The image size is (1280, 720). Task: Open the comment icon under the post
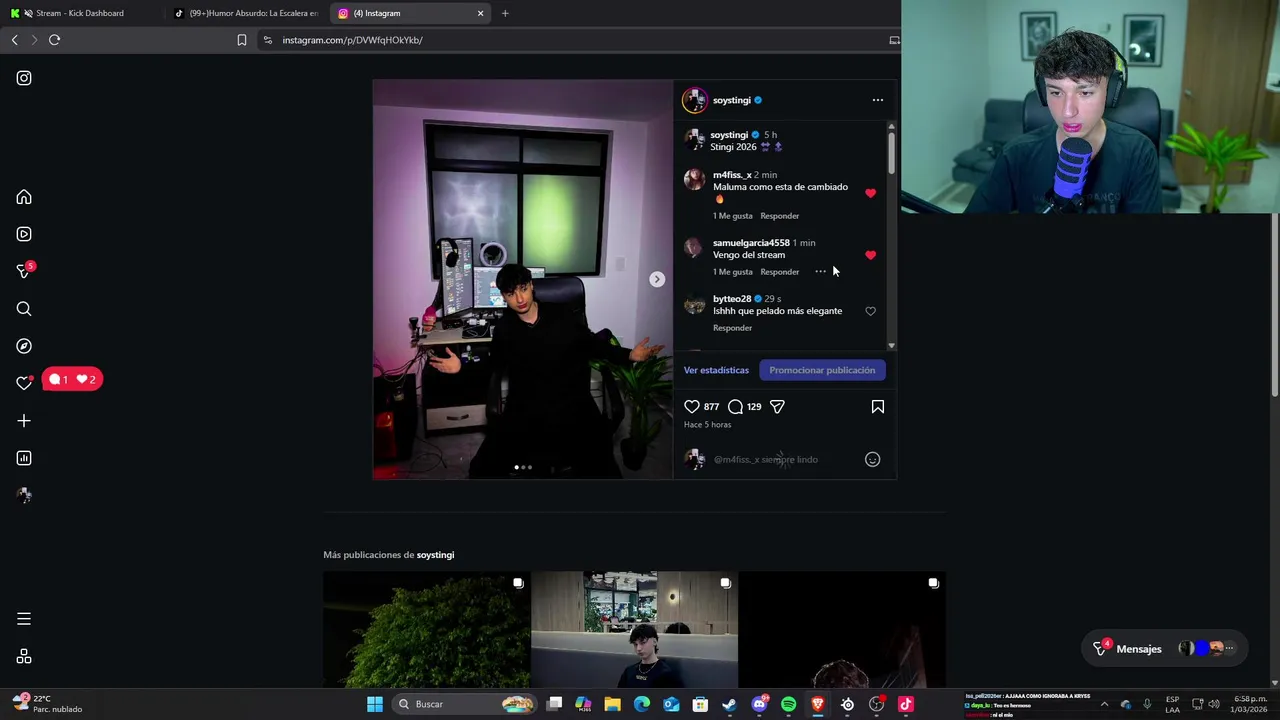735,407
